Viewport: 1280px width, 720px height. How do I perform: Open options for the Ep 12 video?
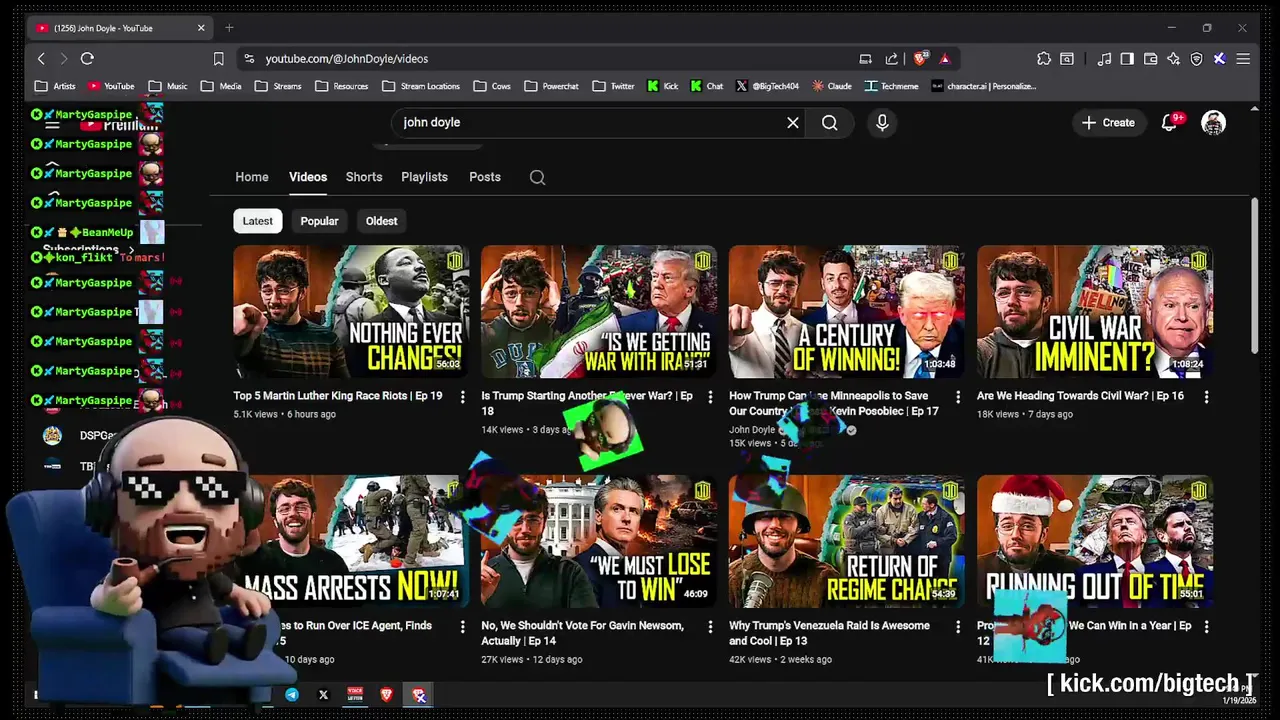[x=1206, y=627]
